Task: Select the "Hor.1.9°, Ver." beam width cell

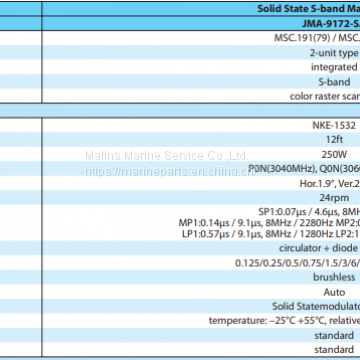Action: coord(201,183)
